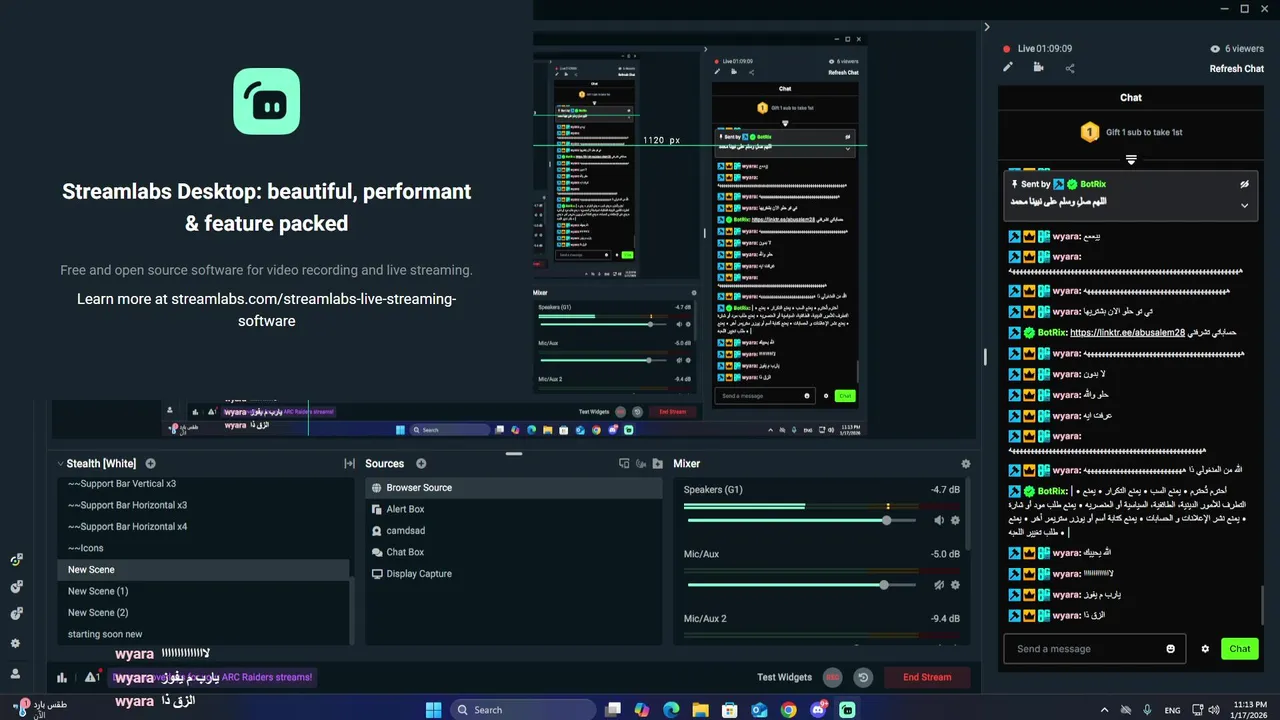Click the green Chat send button
Screen dimensions: 1280x720
(1240, 649)
